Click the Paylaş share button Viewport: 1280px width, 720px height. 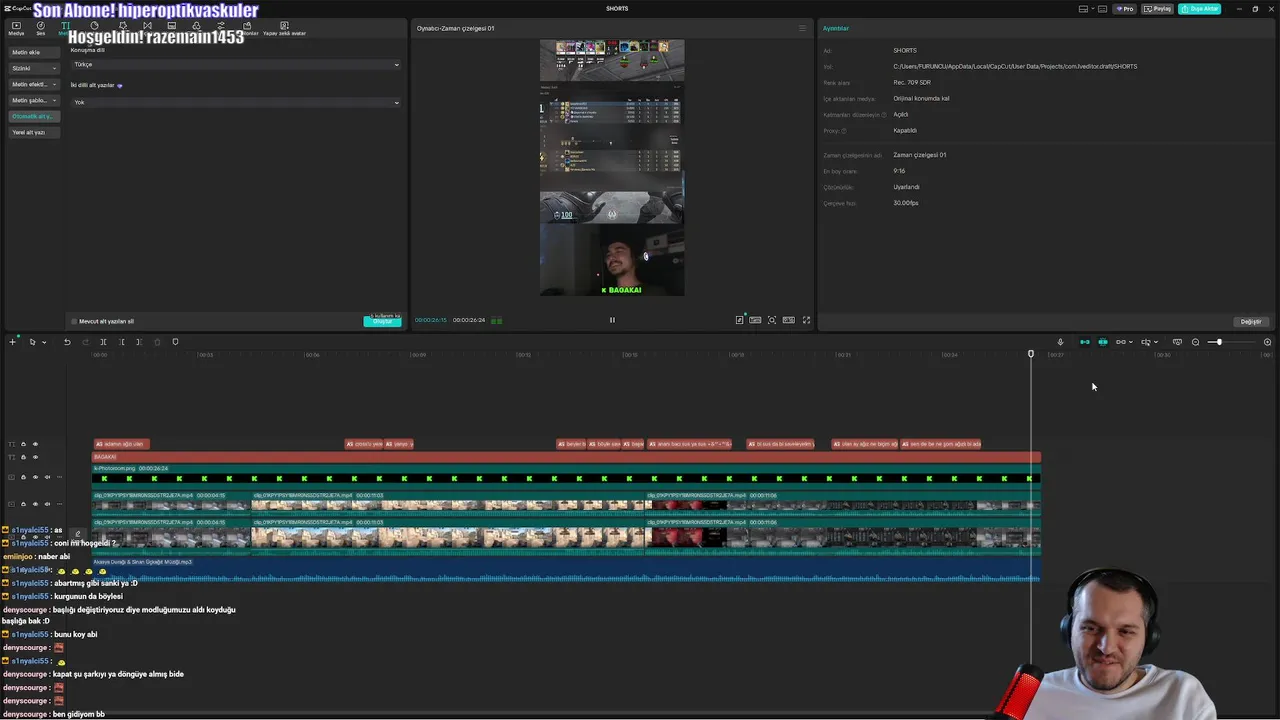(x=1158, y=9)
